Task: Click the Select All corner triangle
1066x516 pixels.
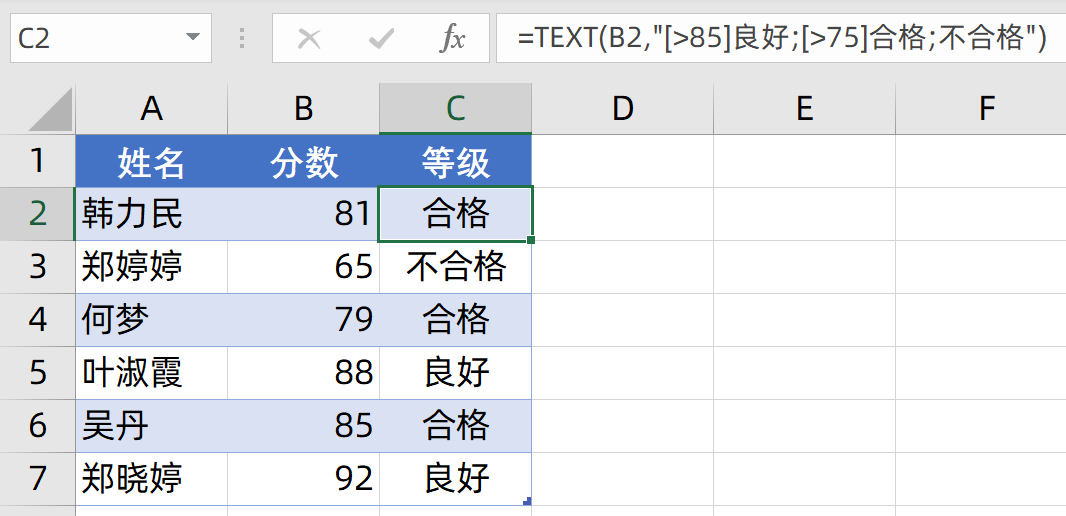Action: point(50,109)
